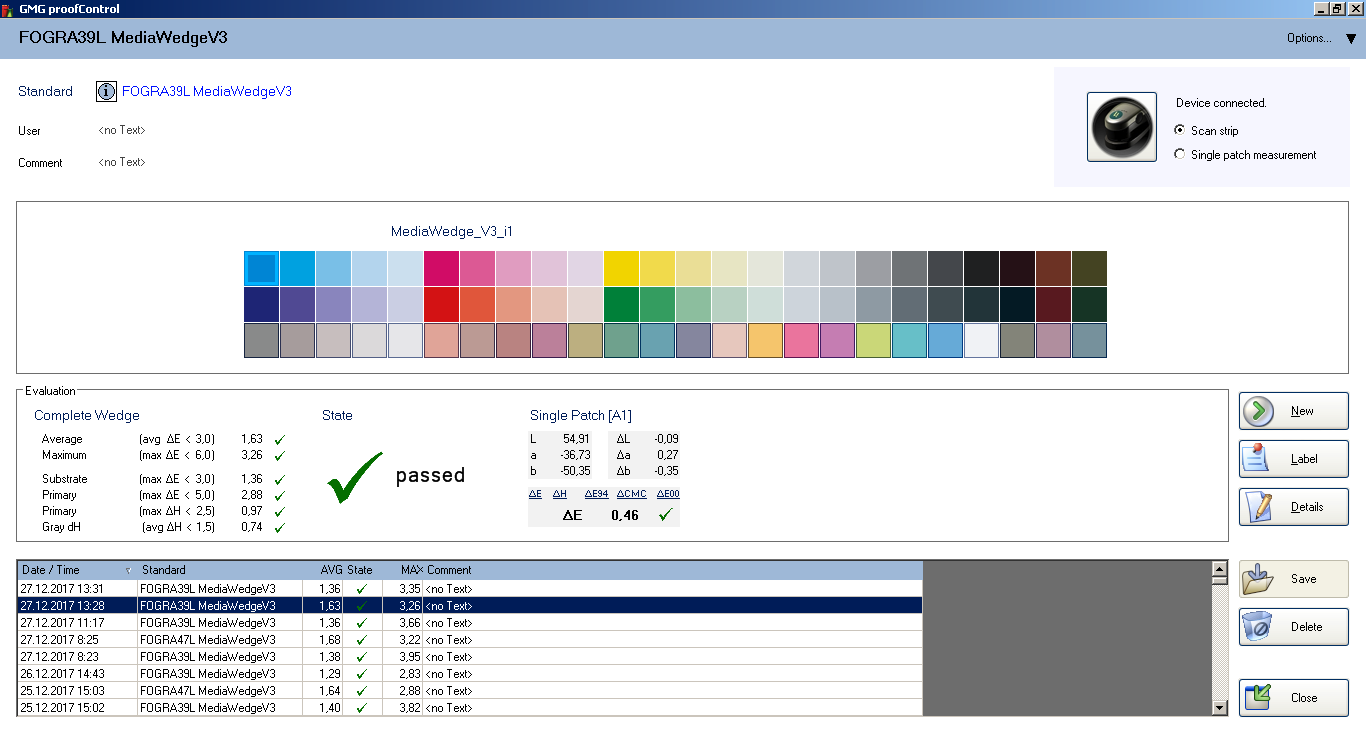Click the Comment field below User

[x=122, y=162]
